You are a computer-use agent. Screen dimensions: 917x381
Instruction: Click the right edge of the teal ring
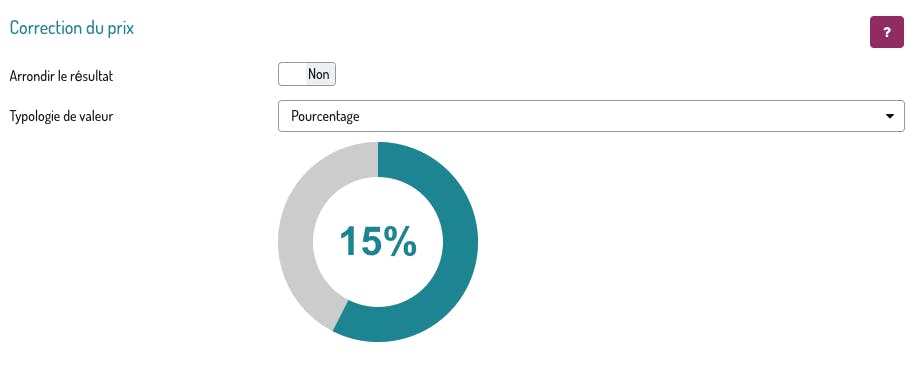461,242
